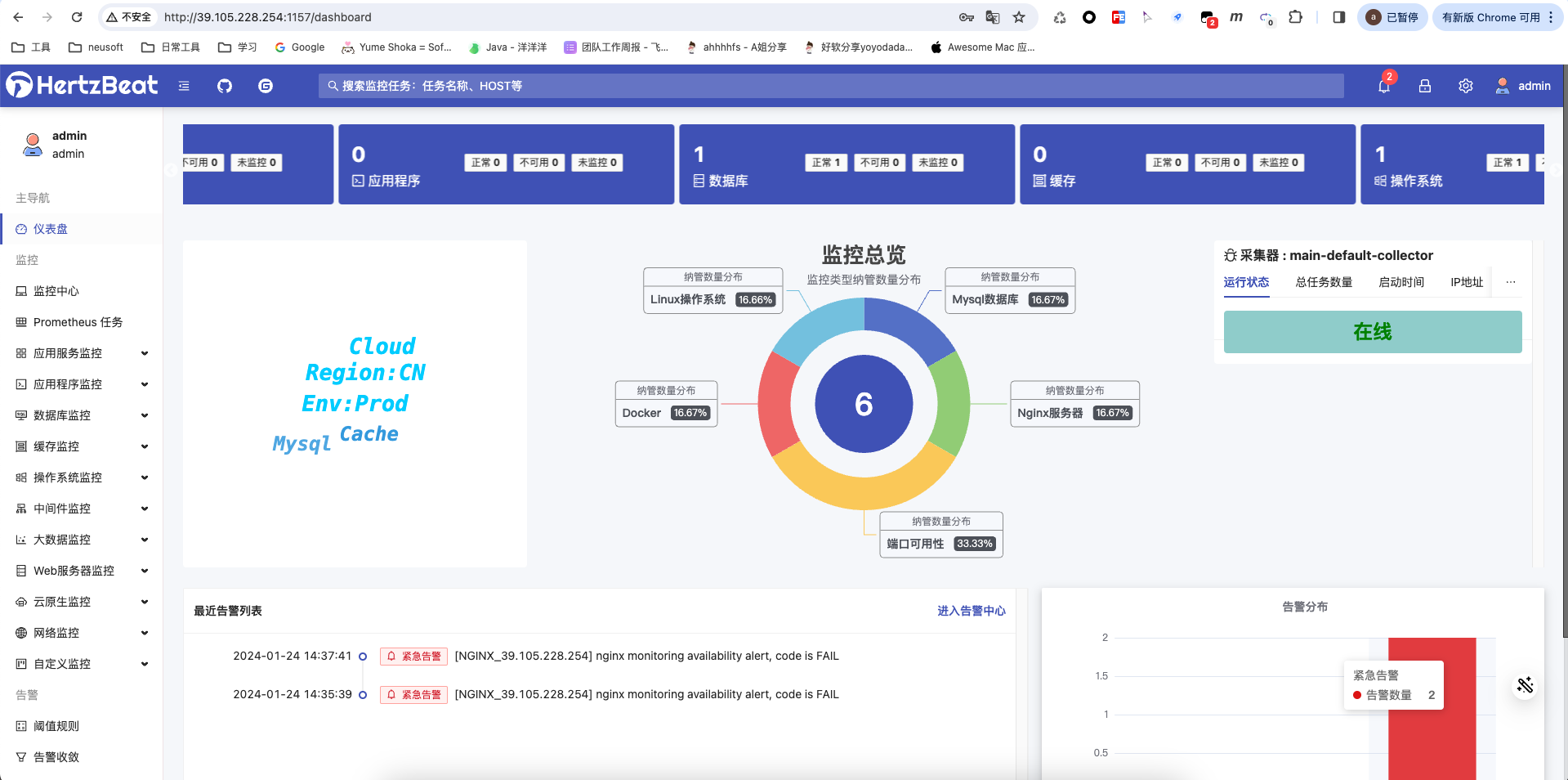
Task: Click the floating theme tool button
Action: click(x=1525, y=685)
